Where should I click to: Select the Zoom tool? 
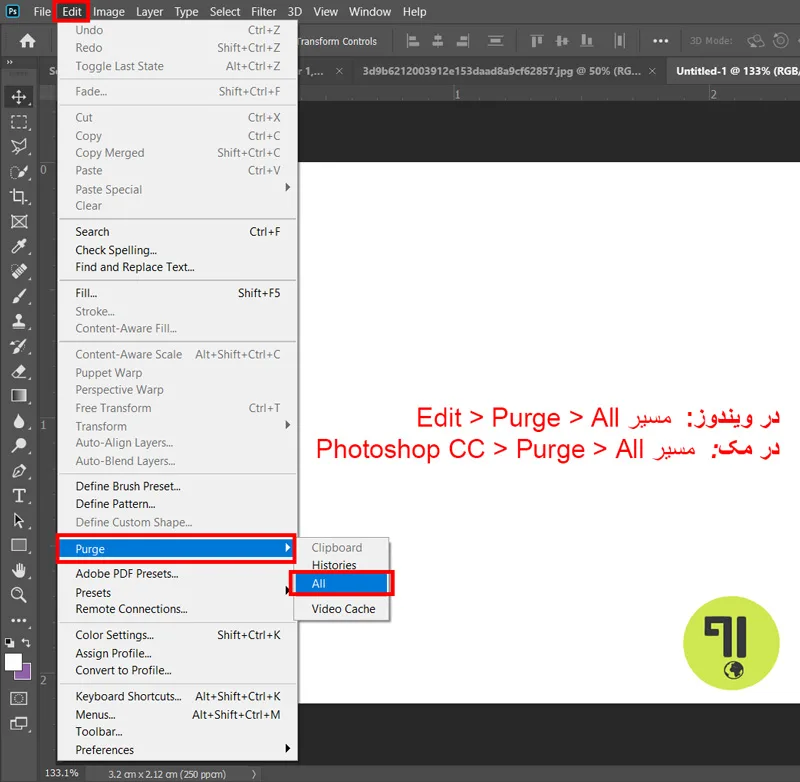coord(19,595)
